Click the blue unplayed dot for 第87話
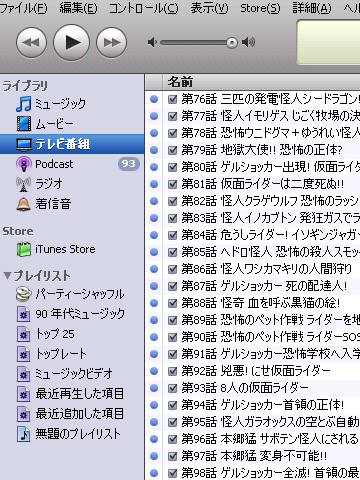Viewport: 360px width, 480px height. click(x=154, y=286)
